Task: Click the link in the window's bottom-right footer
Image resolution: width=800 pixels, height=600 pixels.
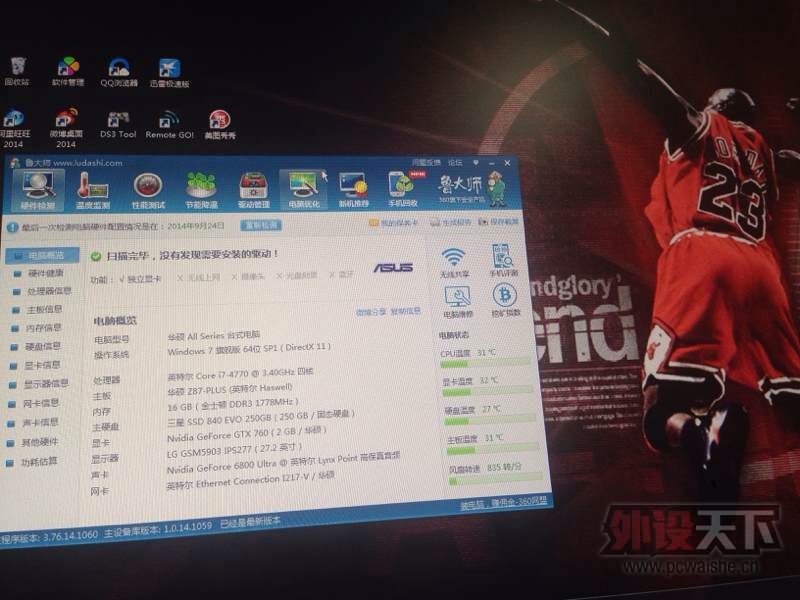Action: (x=504, y=503)
